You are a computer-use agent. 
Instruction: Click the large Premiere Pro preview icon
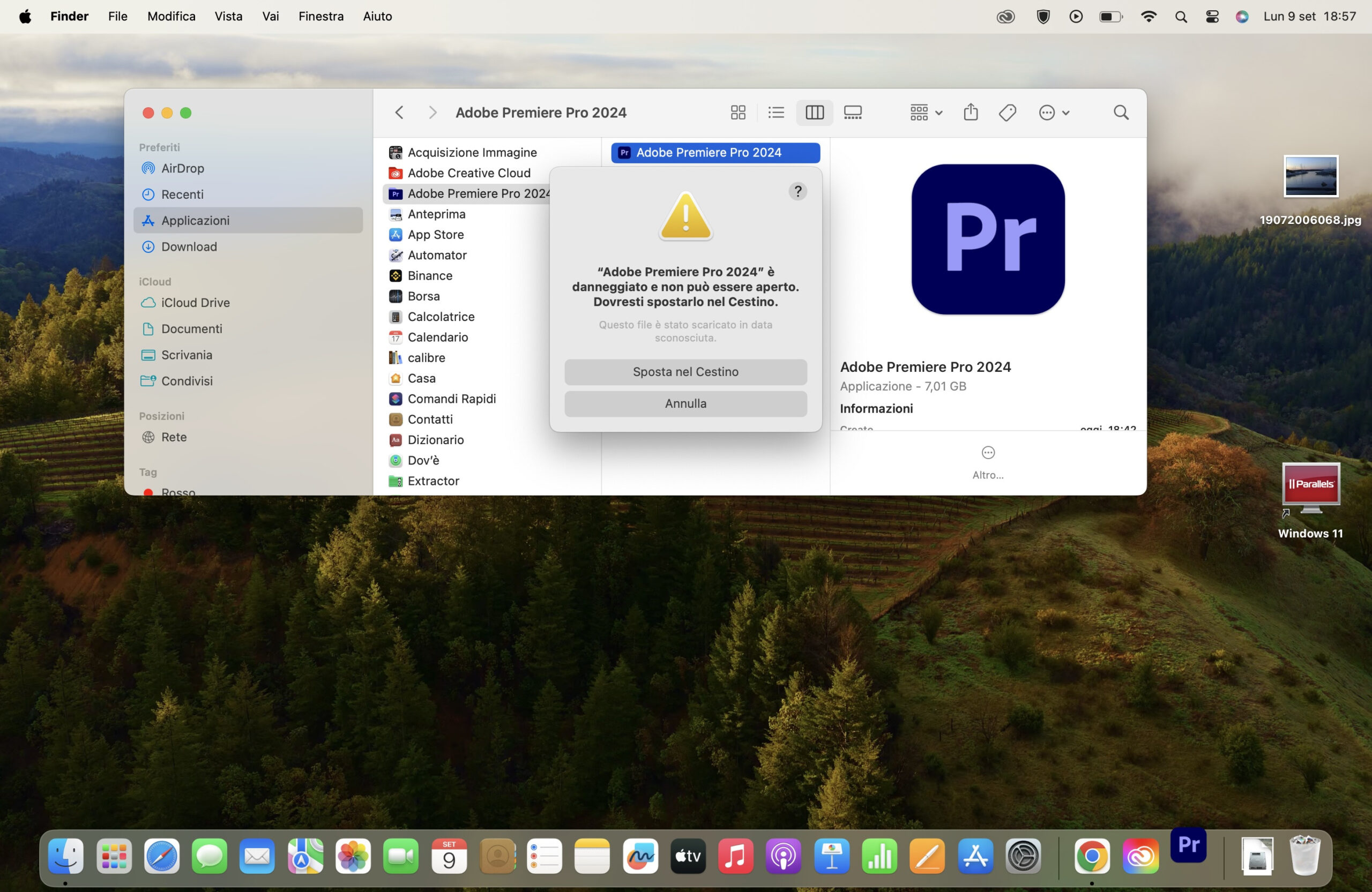(x=988, y=239)
